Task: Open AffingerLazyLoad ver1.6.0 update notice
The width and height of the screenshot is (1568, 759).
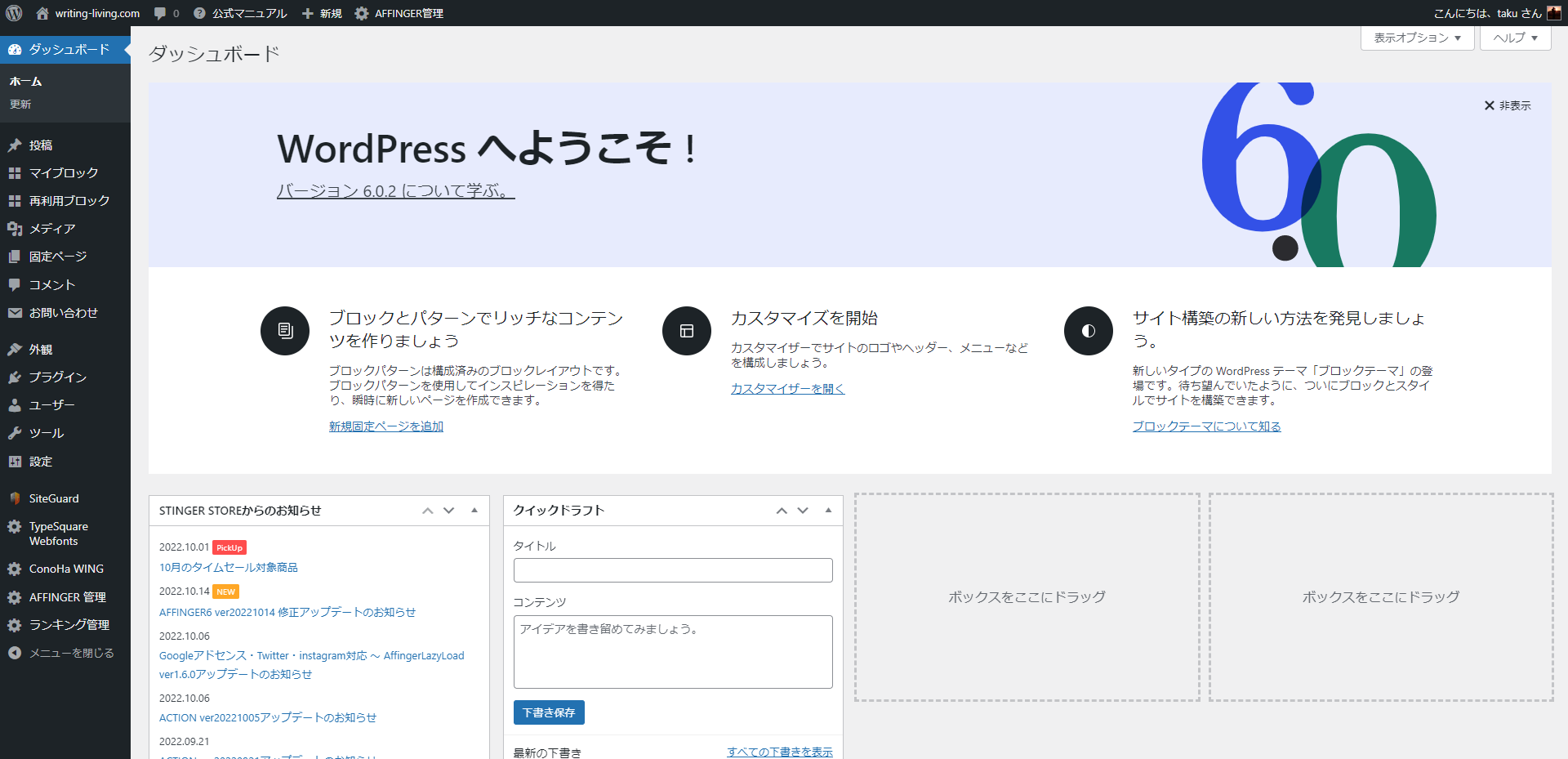Action: [x=311, y=665]
